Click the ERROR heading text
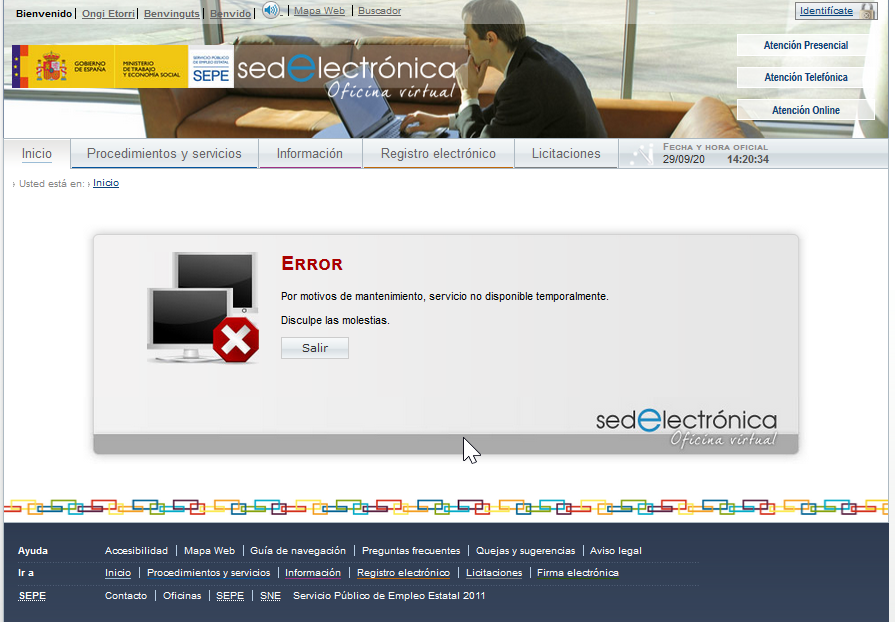Viewport: 895px width, 622px height. pos(312,263)
